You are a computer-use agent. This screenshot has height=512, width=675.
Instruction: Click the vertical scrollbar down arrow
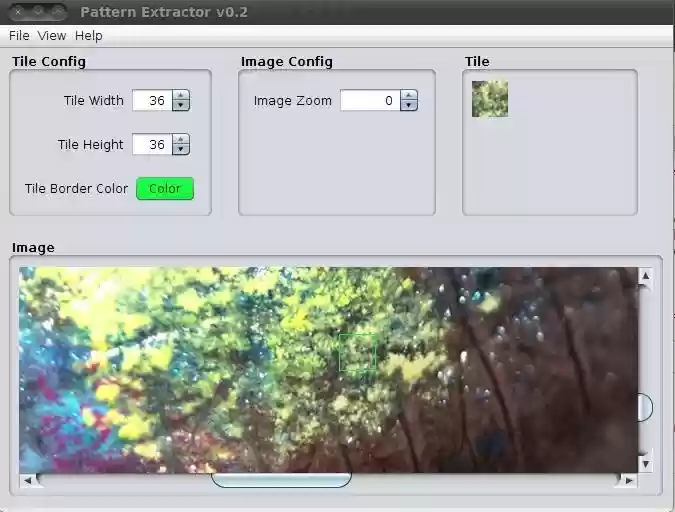click(x=645, y=463)
